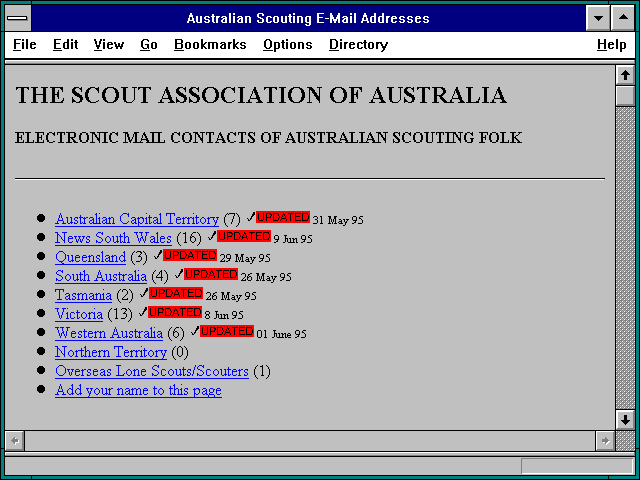The image size is (640, 480).
Task: Click the vertical scrollbar down arrow
Action: pos(625,420)
